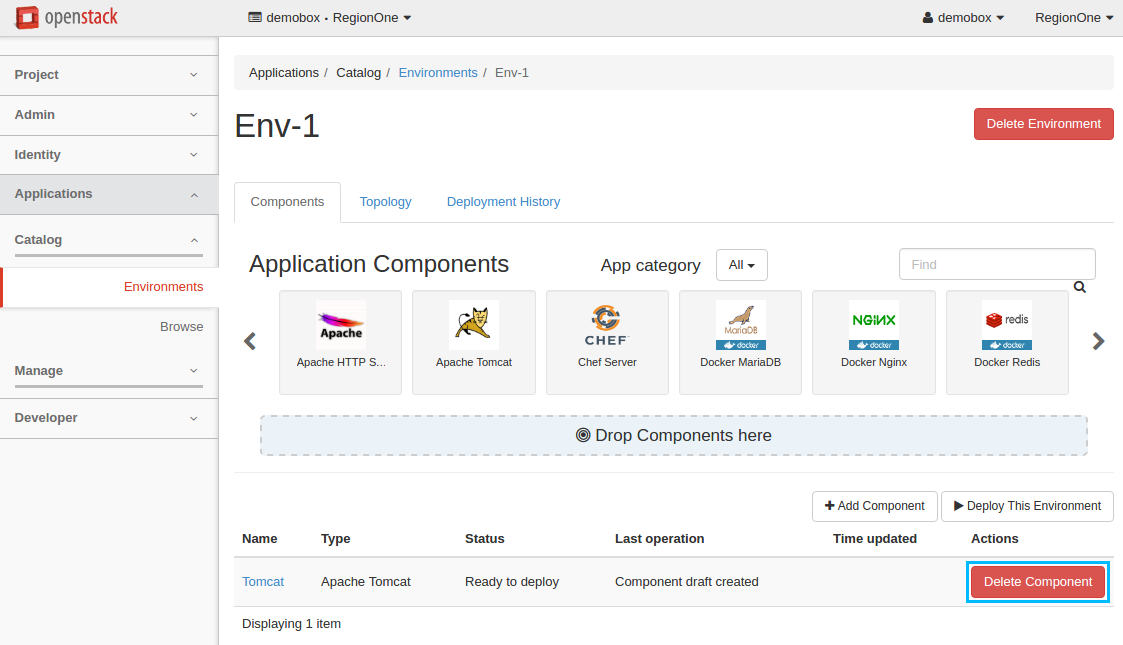Open the demobox RegionOne project selector
Image resolution: width=1123 pixels, height=645 pixels.
click(x=330, y=18)
